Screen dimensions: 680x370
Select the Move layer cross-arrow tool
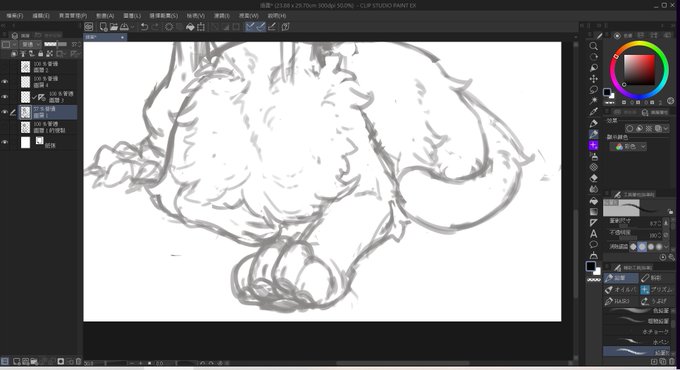[593, 79]
